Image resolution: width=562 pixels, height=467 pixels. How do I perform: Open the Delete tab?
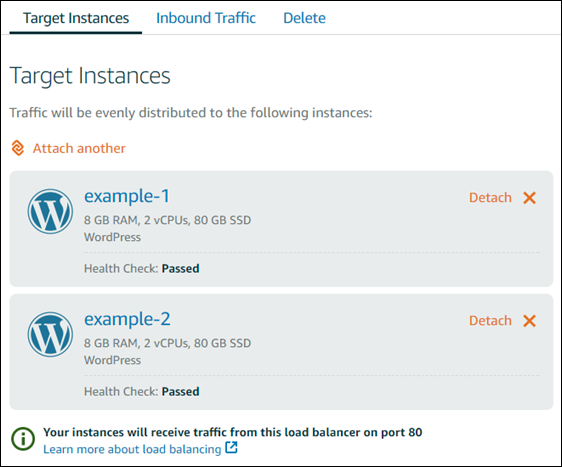click(x=304, y=18)
